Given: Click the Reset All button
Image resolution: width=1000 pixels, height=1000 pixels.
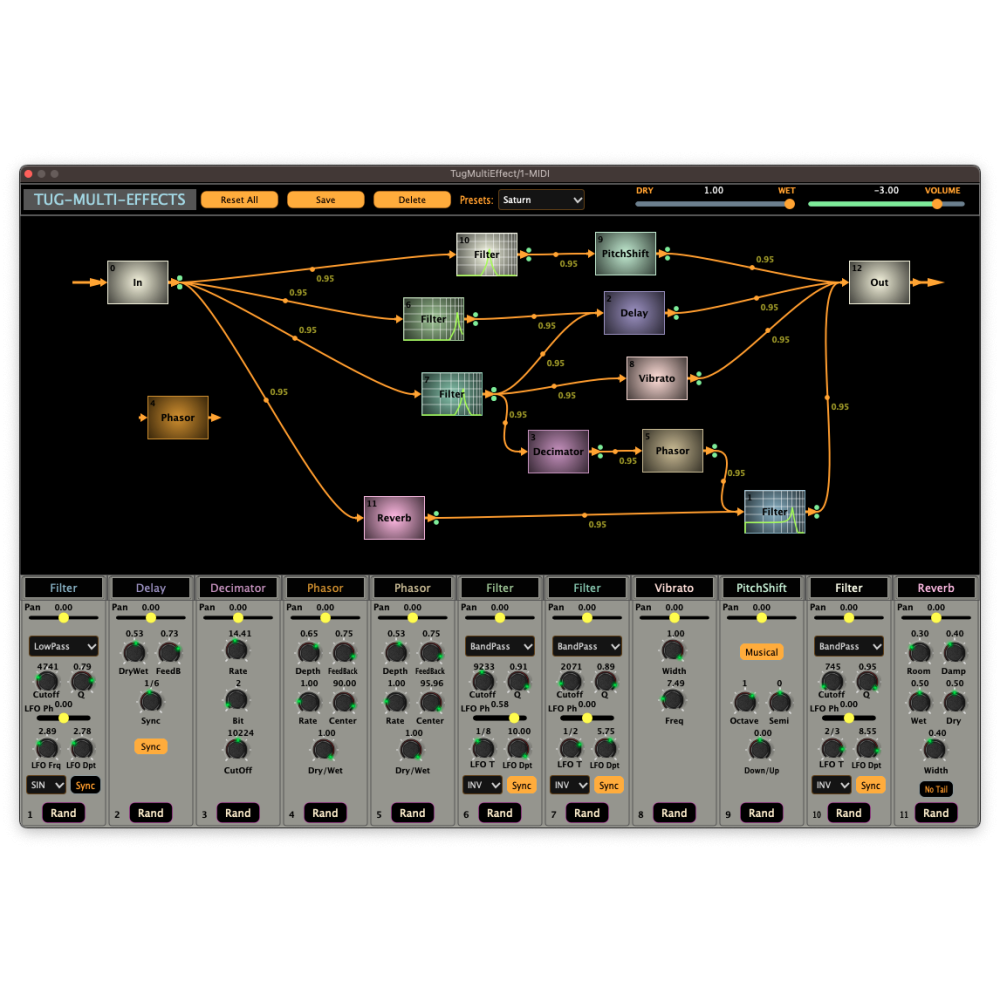Looking at the screenshot, I should pyautogui.click(x=239, y=200).
